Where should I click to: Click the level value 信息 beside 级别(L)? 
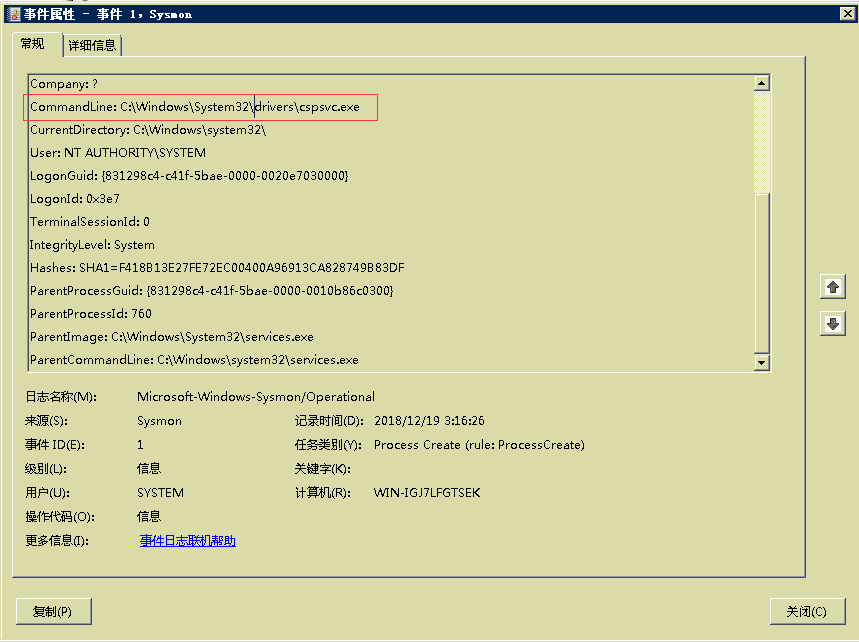pyautogui.click(x=148, y=468)
